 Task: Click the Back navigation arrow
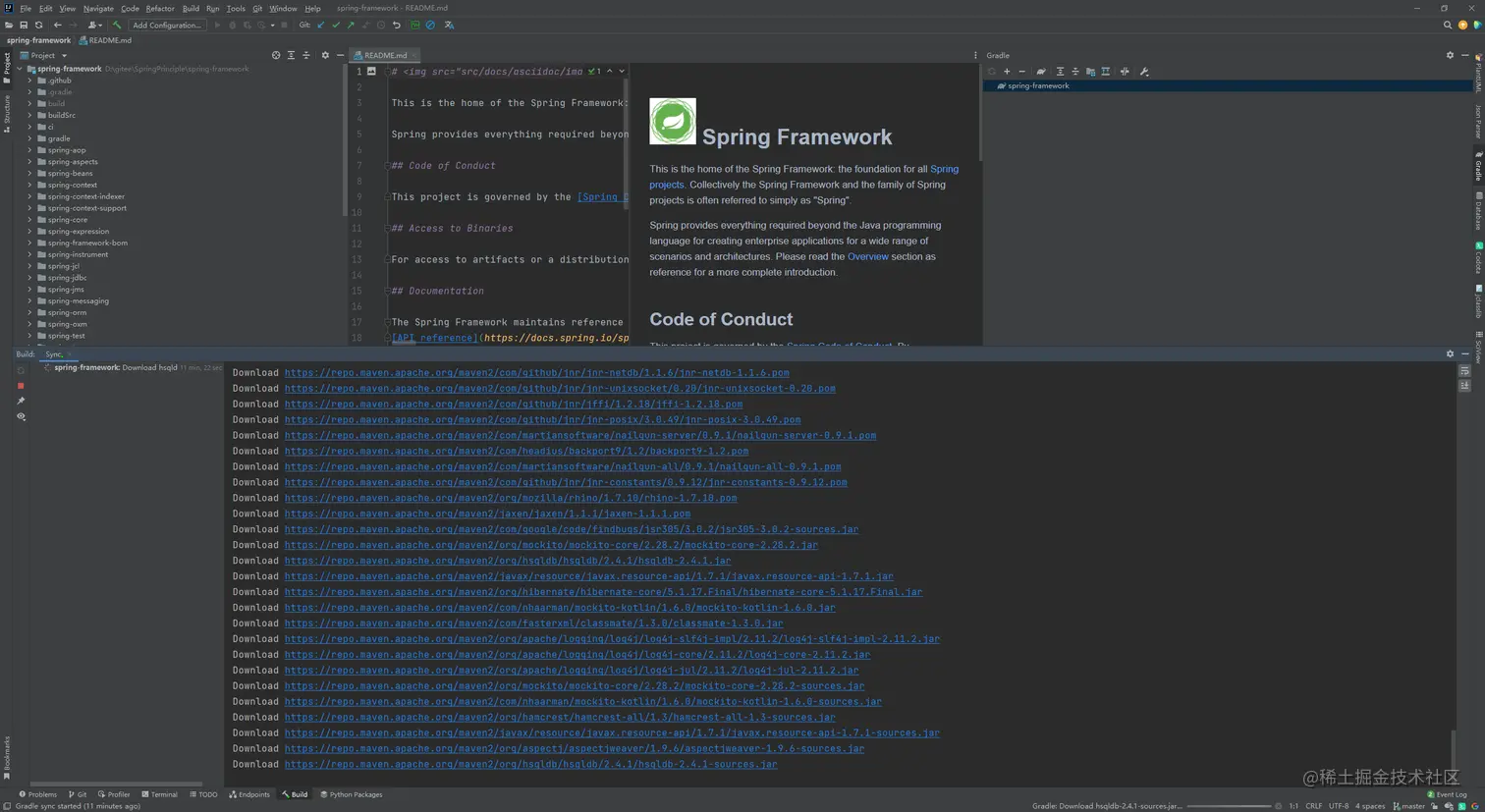(x=58, y=26)
